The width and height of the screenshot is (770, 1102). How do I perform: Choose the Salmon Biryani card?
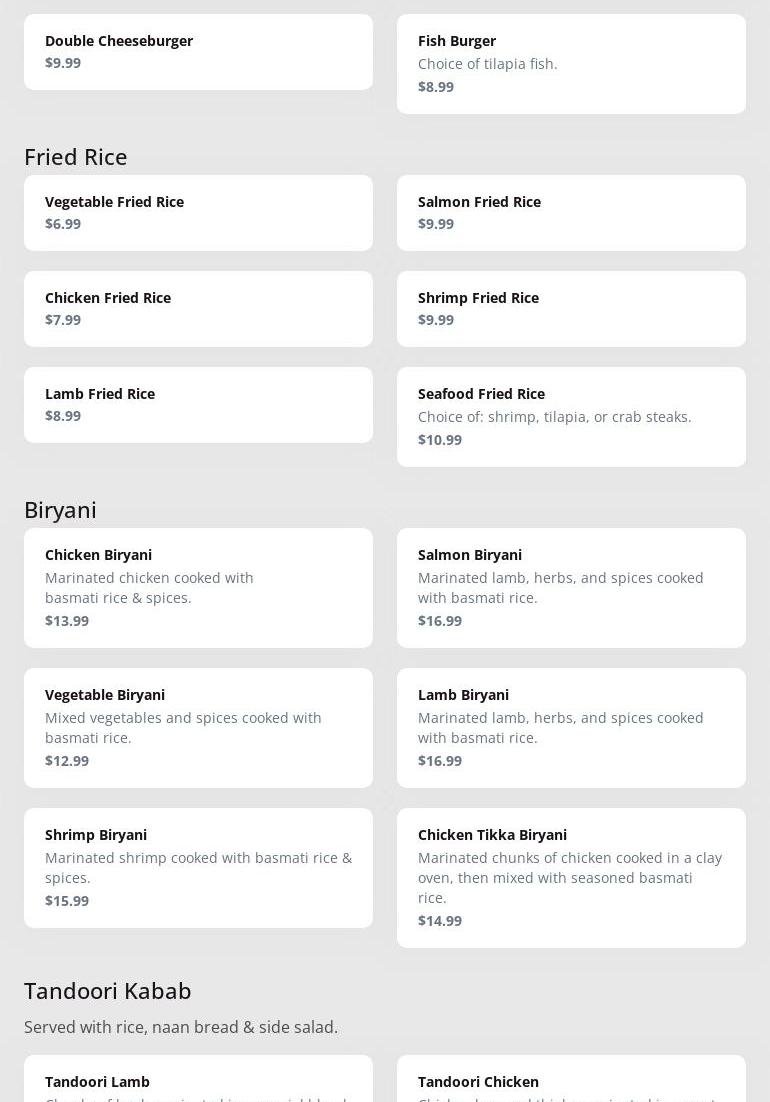571,587
